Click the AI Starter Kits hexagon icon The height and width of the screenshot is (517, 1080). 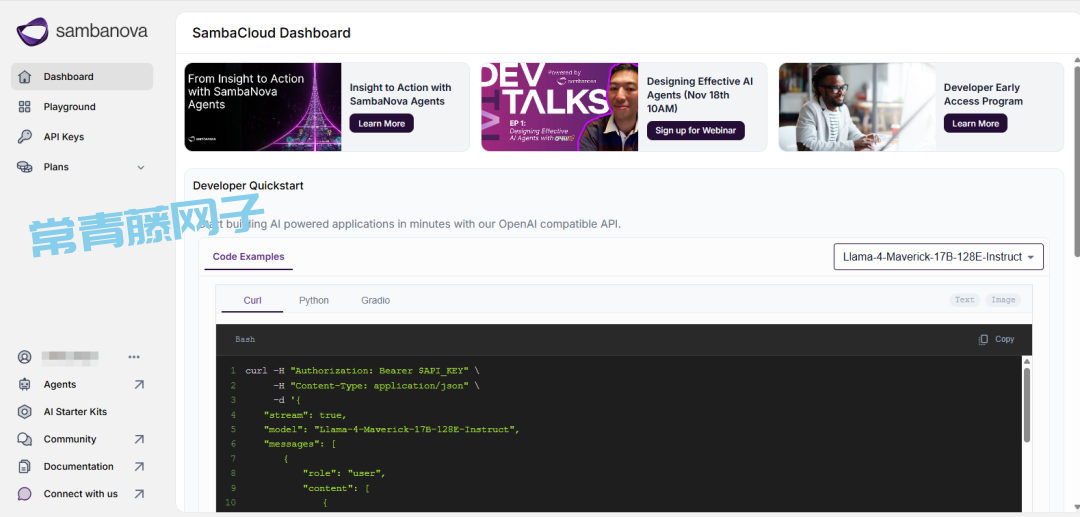tap(25, 412)
